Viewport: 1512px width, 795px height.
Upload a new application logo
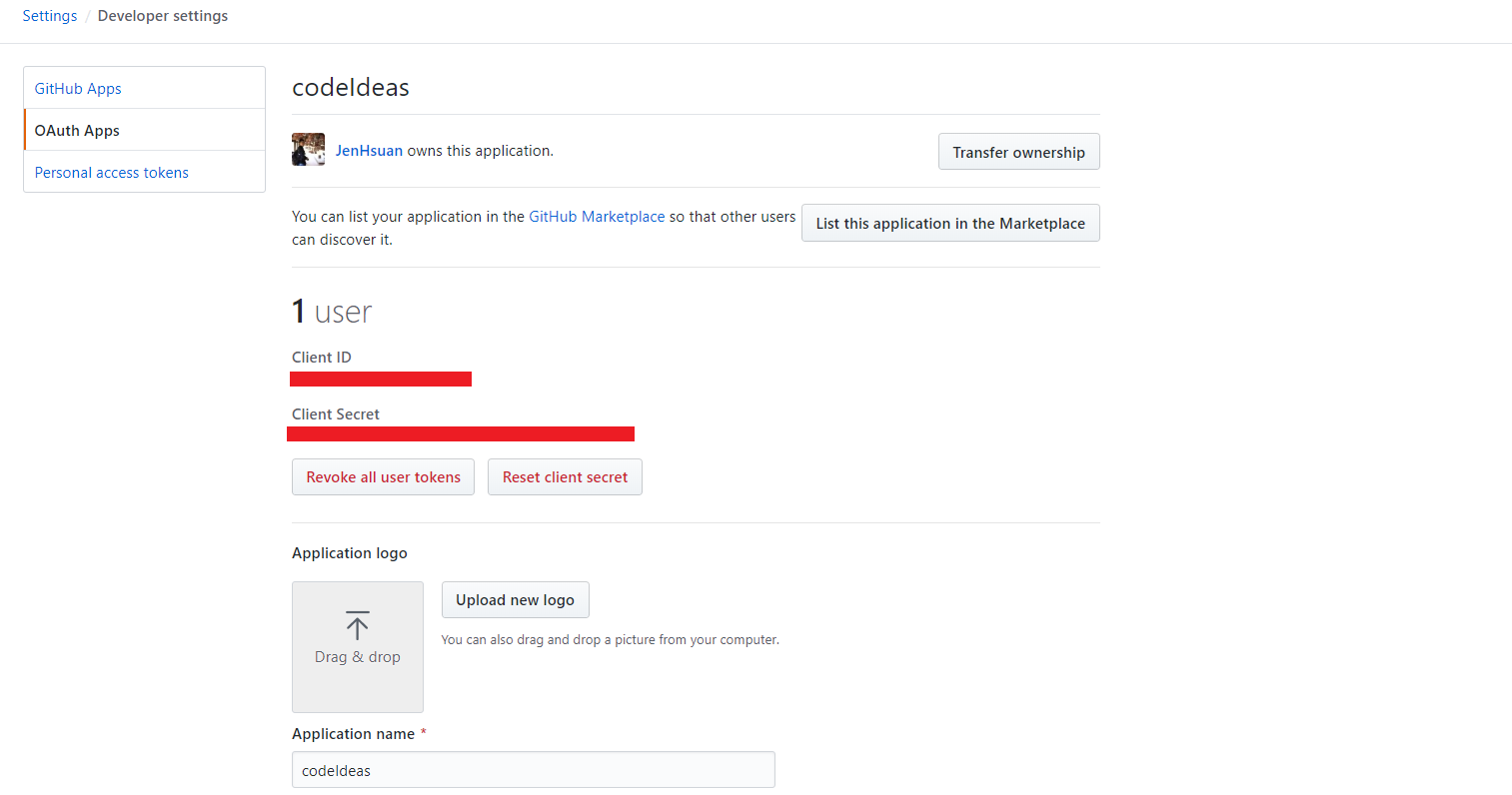(515, 599)
